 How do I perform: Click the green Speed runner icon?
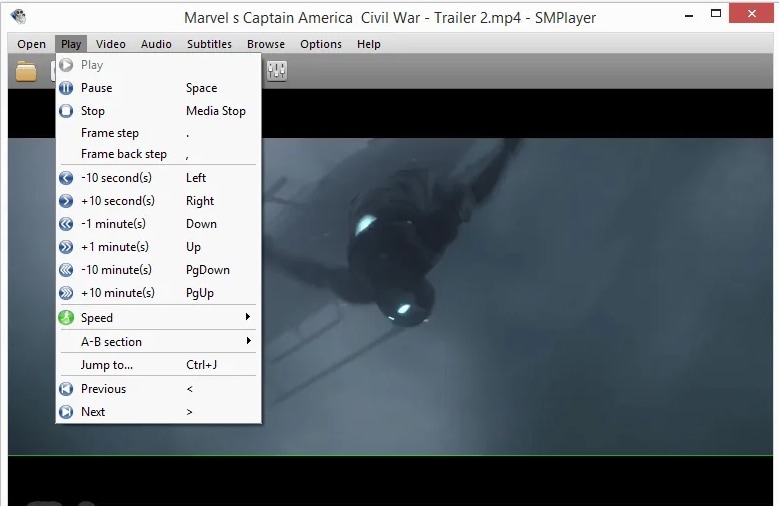pyautogui.click(x=66, y=317)
